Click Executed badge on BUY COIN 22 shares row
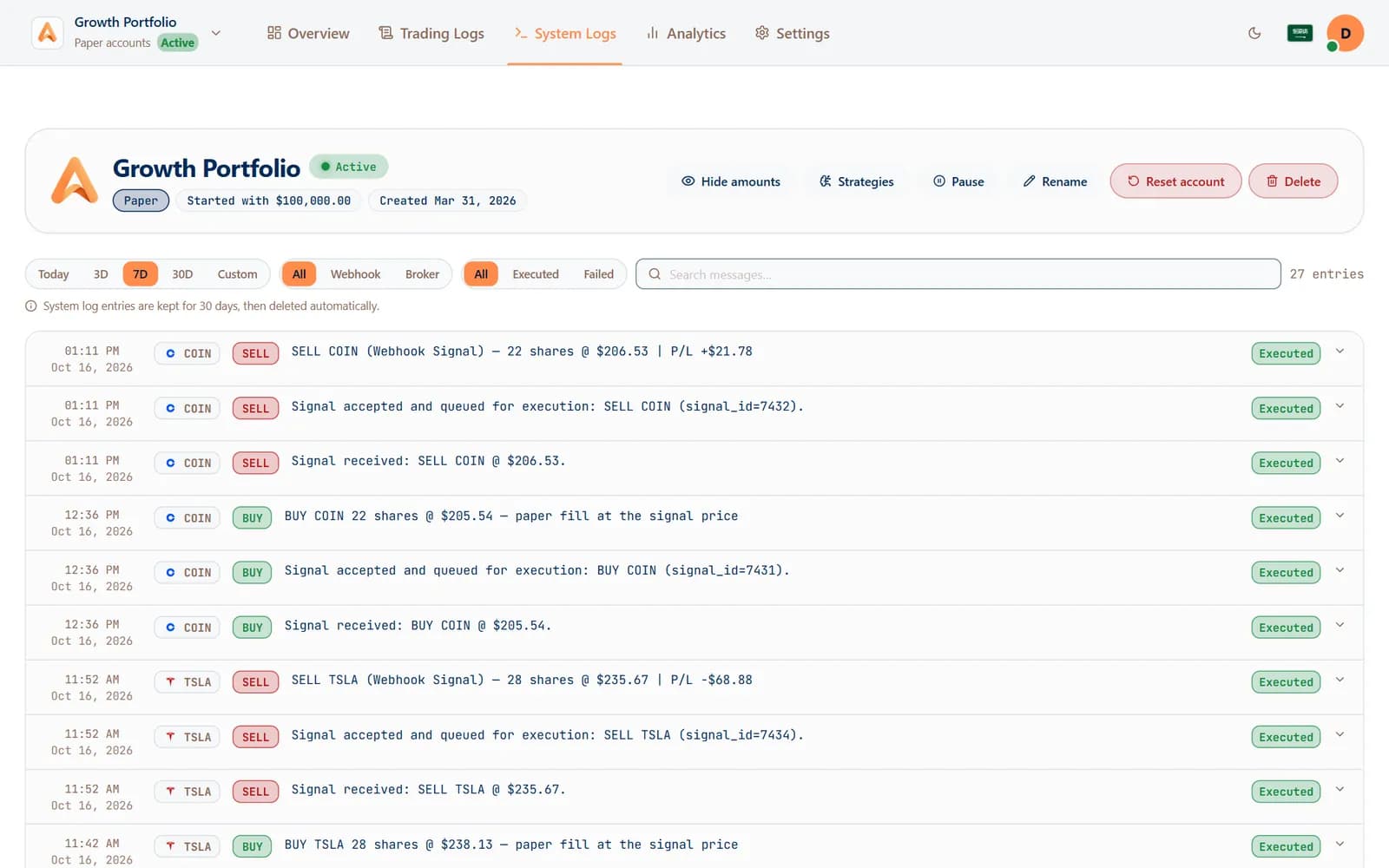This screenshot has height=868, width=1389. [1286, 518]
